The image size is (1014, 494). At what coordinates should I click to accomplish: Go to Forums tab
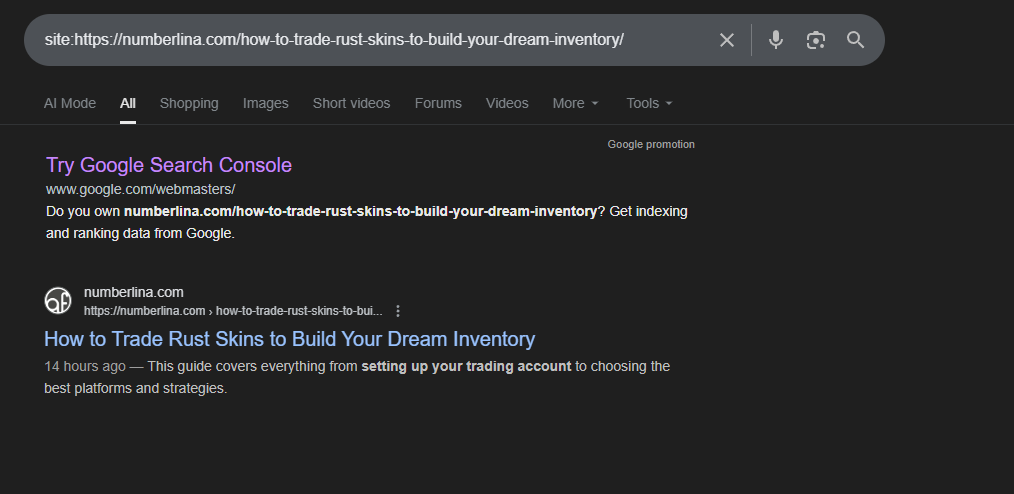[x=438, y=103]
